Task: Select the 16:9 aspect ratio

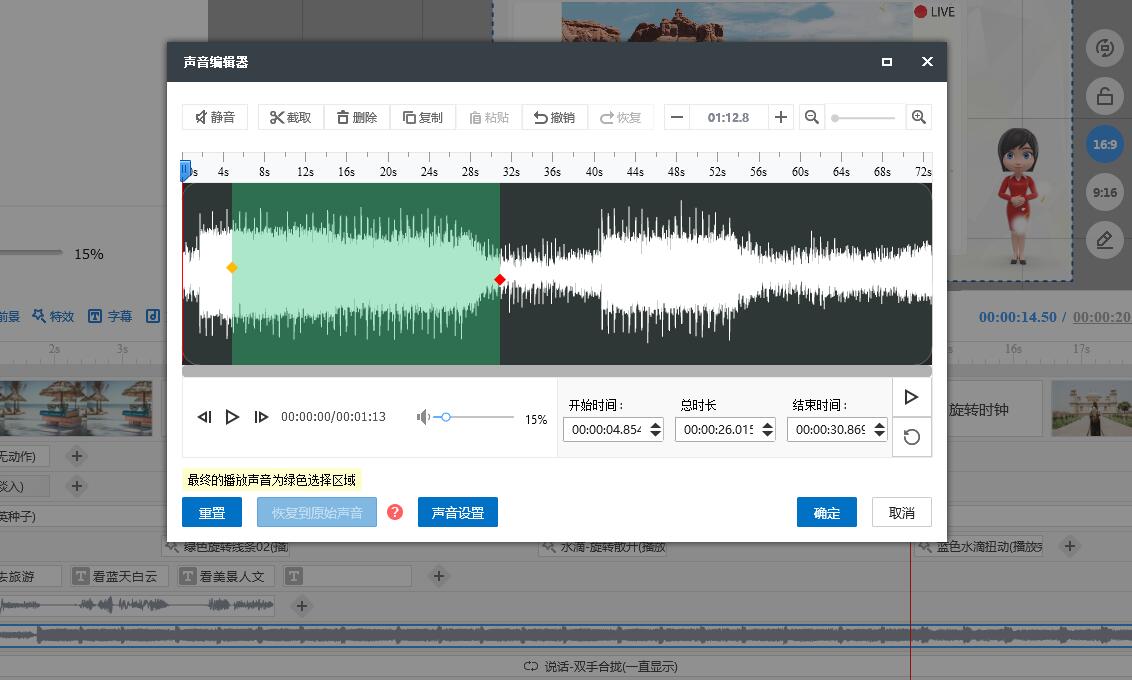Action: (1104, 144)
